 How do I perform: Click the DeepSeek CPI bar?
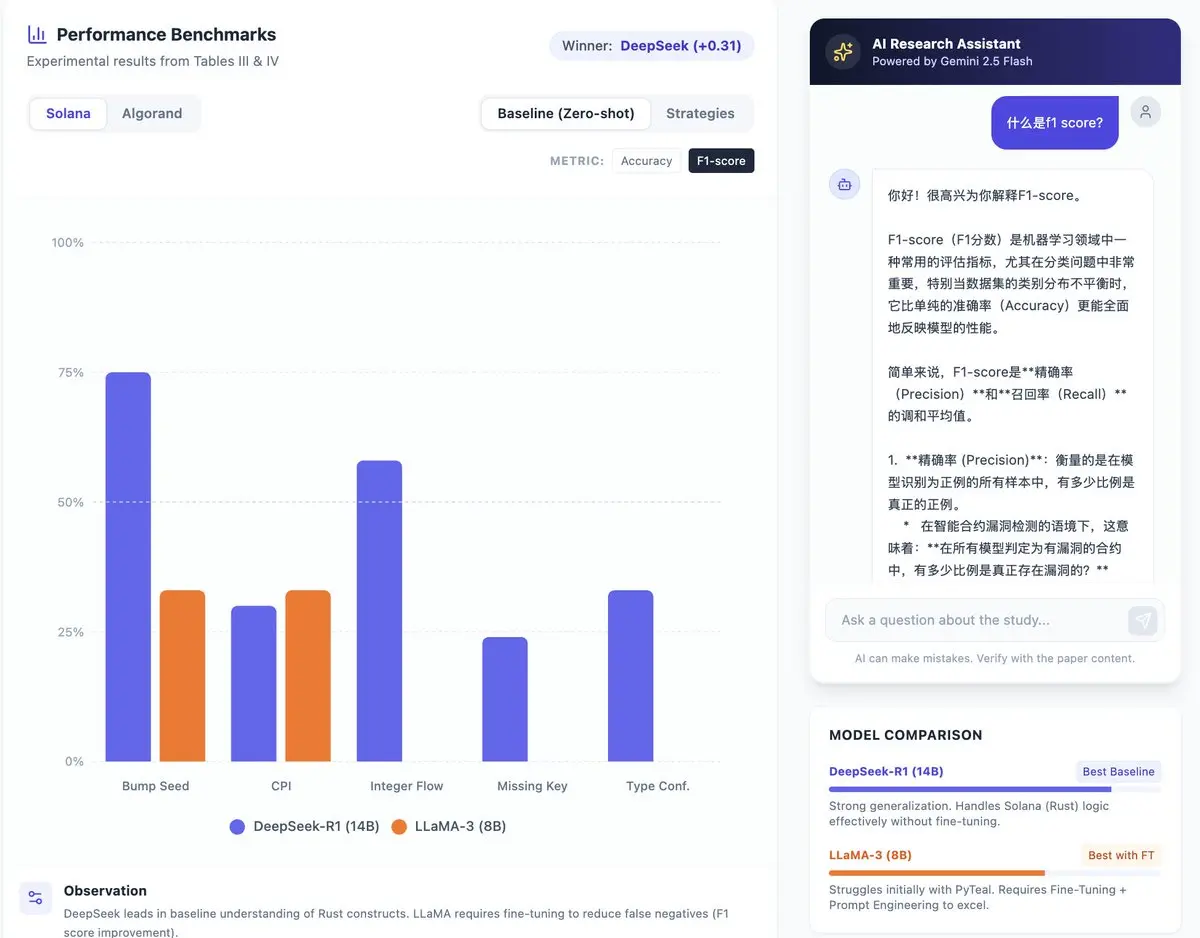click(x=254, y=684)
